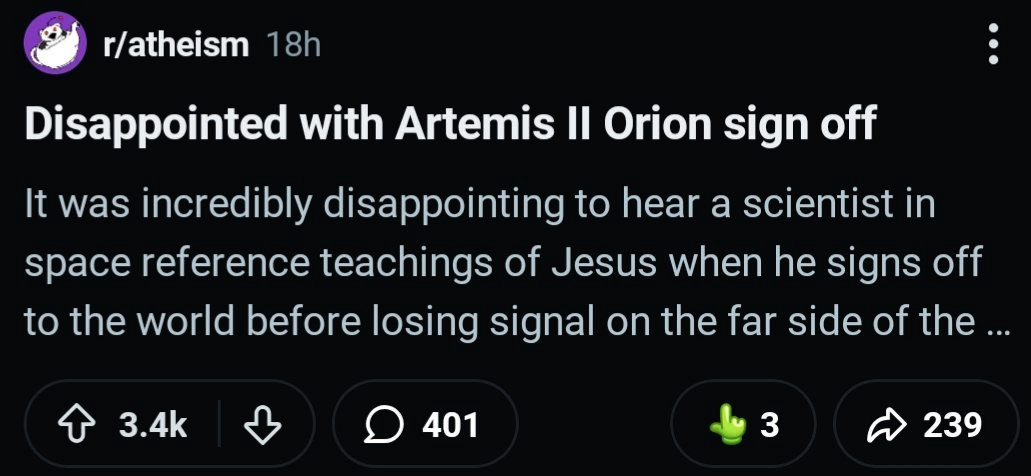Downvote the post with the down arrow
Viewport: 1031px width, 476px height.
pos(263,426)
